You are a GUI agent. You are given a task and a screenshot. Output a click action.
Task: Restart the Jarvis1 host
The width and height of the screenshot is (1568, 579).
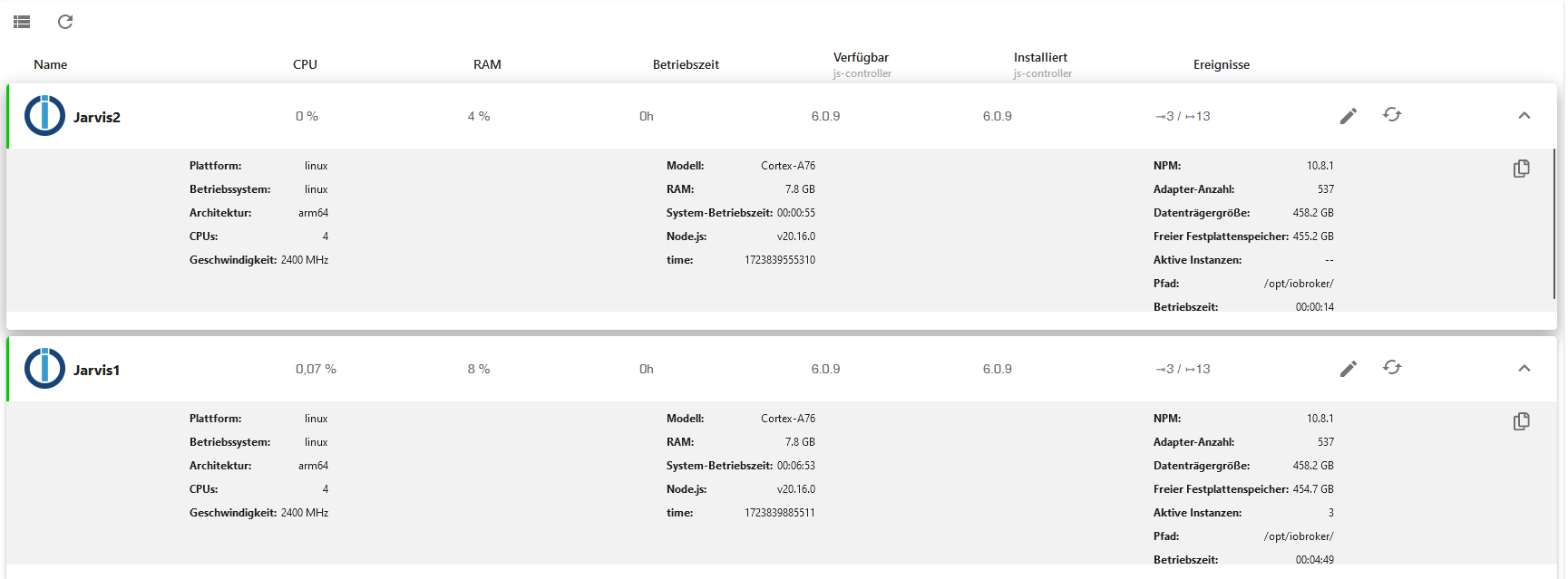pyautogui.click(x=1392, y=368)
